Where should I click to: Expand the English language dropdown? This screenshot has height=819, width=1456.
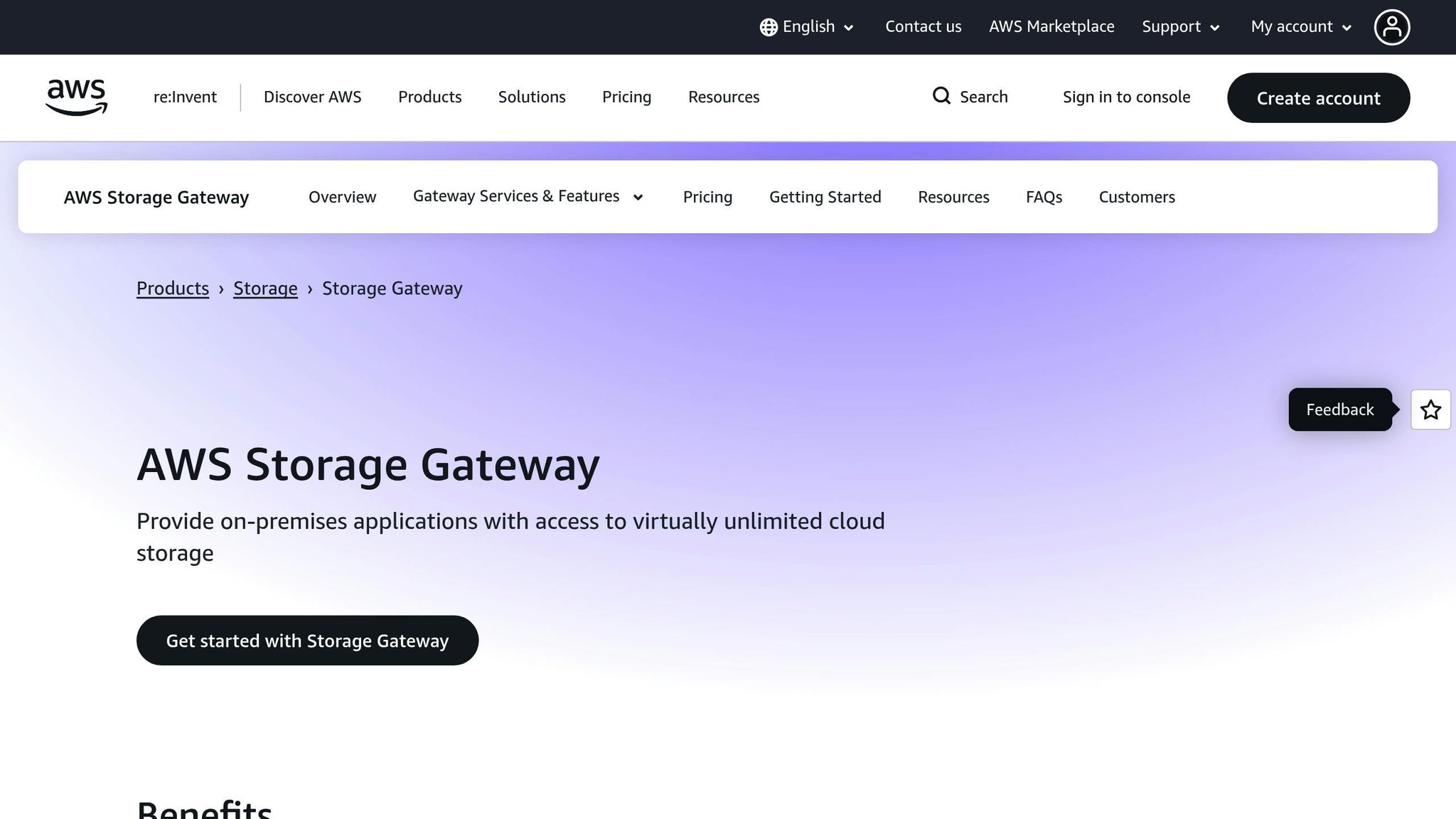pos(808,26)
